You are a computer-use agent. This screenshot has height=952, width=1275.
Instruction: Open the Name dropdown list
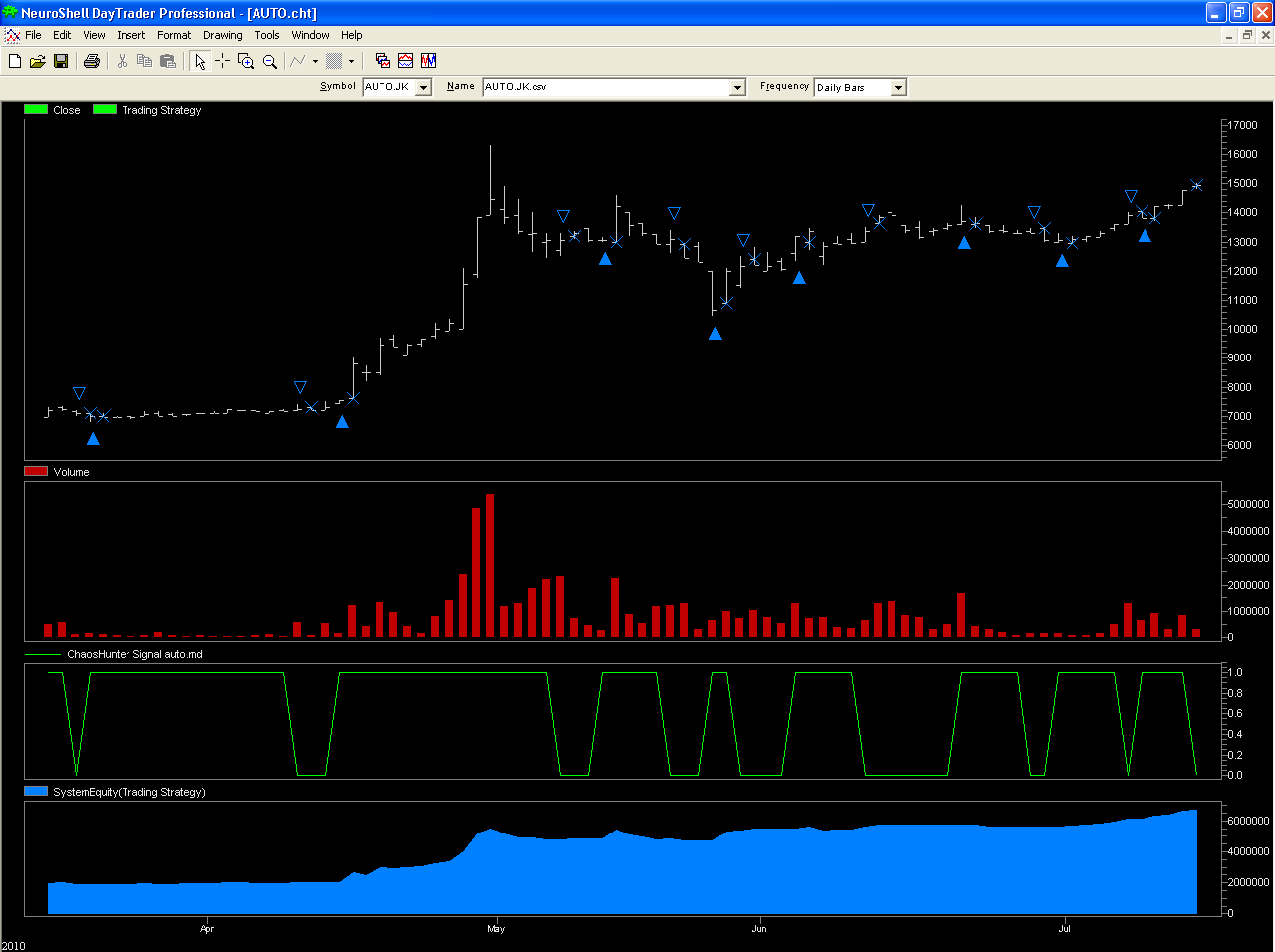pos(737,88)
